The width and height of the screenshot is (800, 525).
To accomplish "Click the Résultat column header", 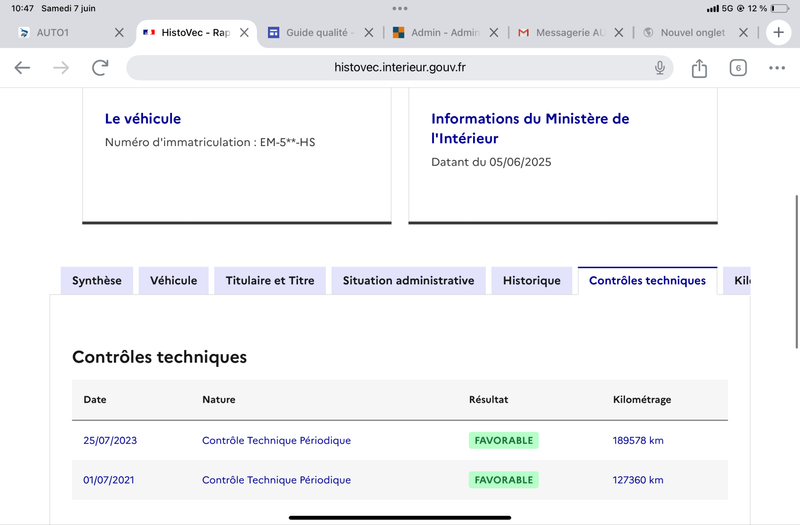I will point(488,399).
